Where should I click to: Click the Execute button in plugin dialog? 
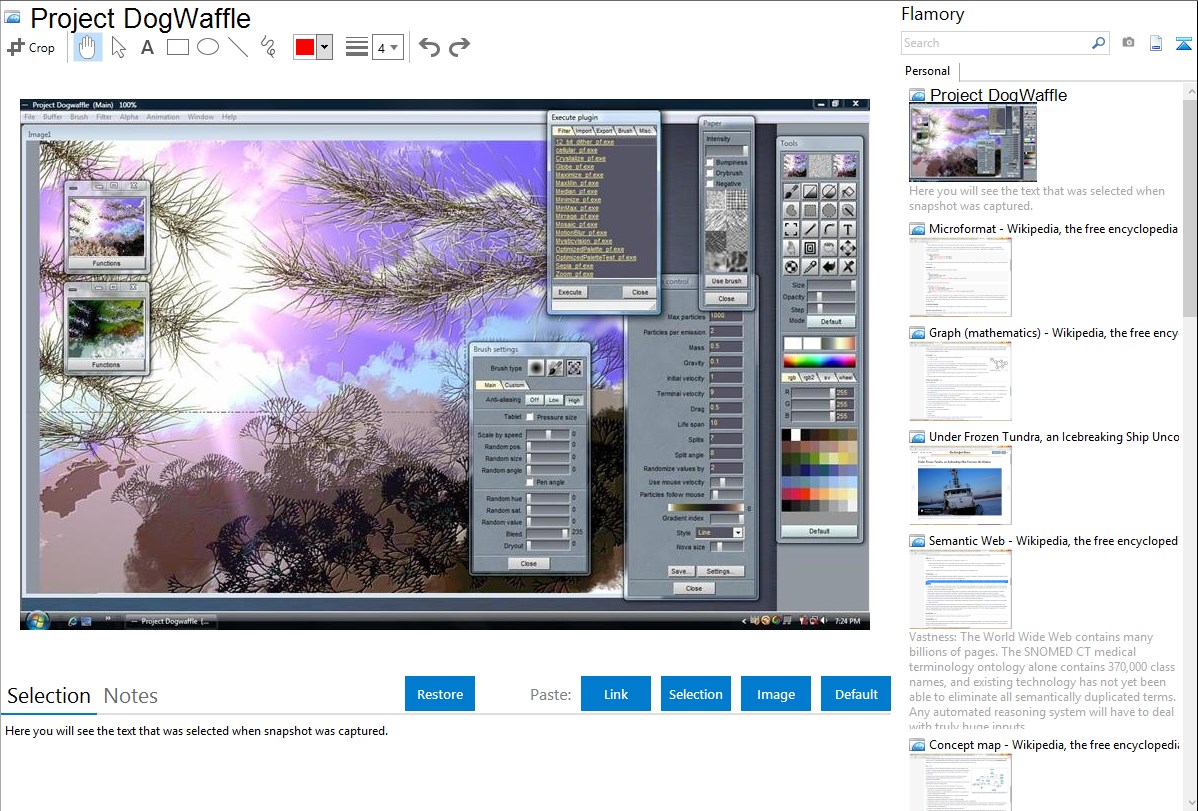click(570, 292)
